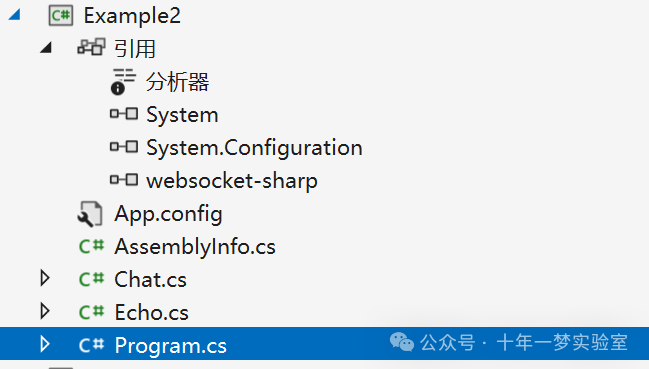Select the Program.cs file name
This screenshot has height=369, width=649.
tap(171, 346)
